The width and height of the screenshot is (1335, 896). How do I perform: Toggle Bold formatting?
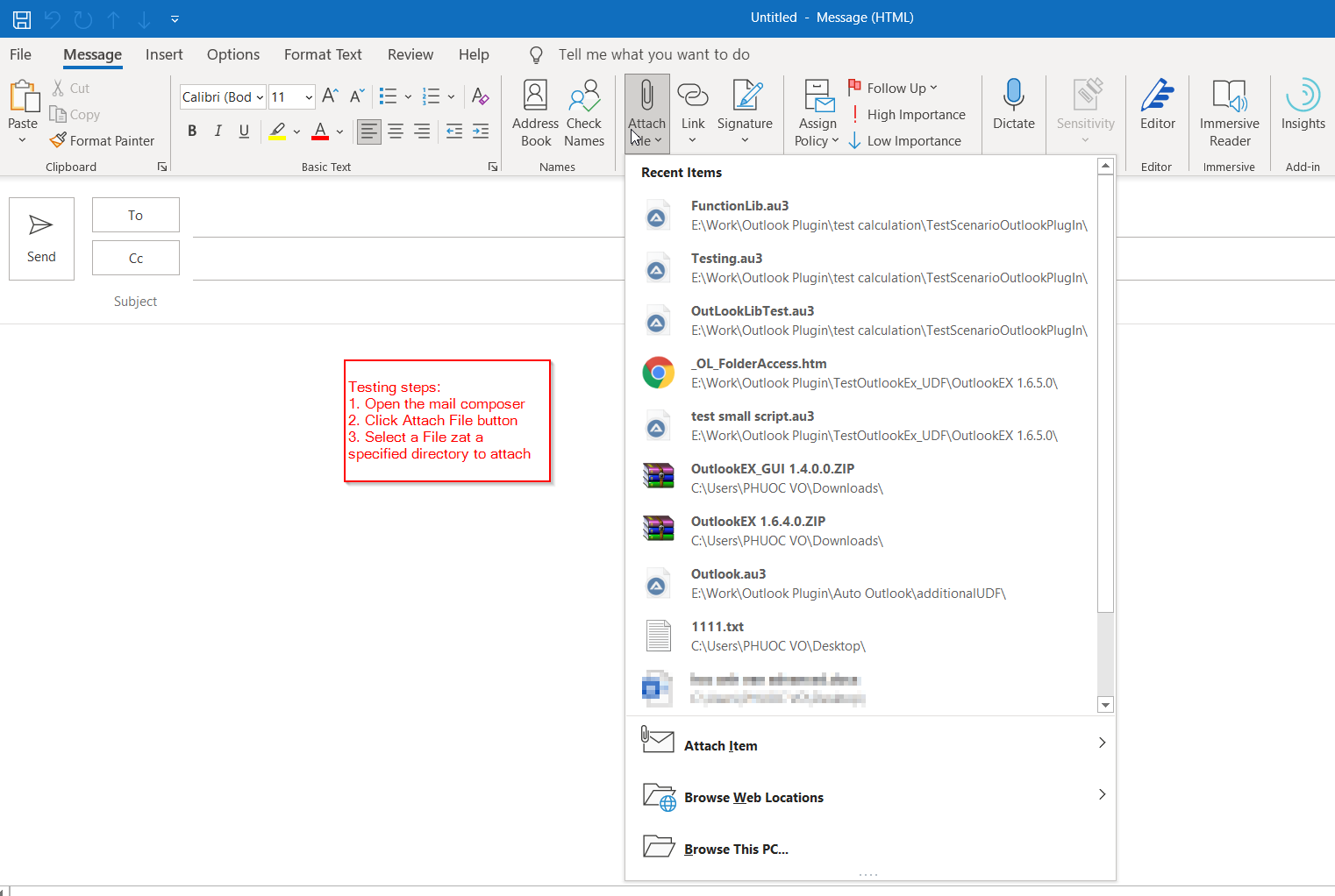(x=192, y=131)
